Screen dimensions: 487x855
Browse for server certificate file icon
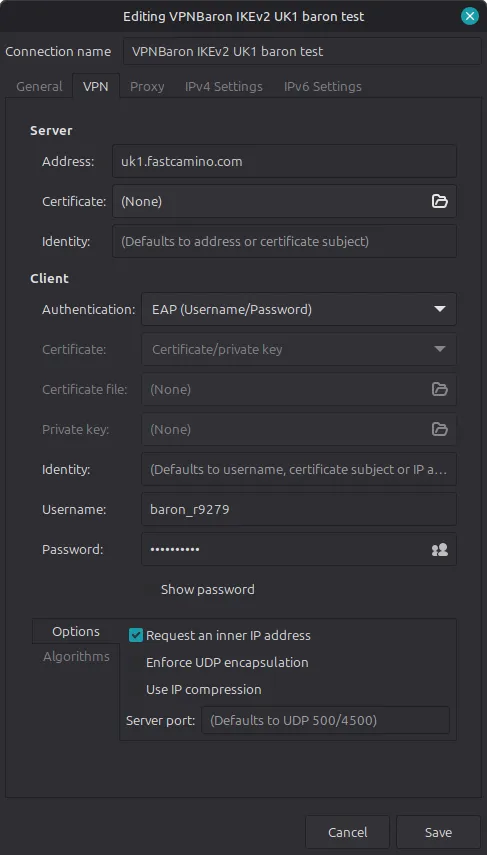(x=440, y=201)
